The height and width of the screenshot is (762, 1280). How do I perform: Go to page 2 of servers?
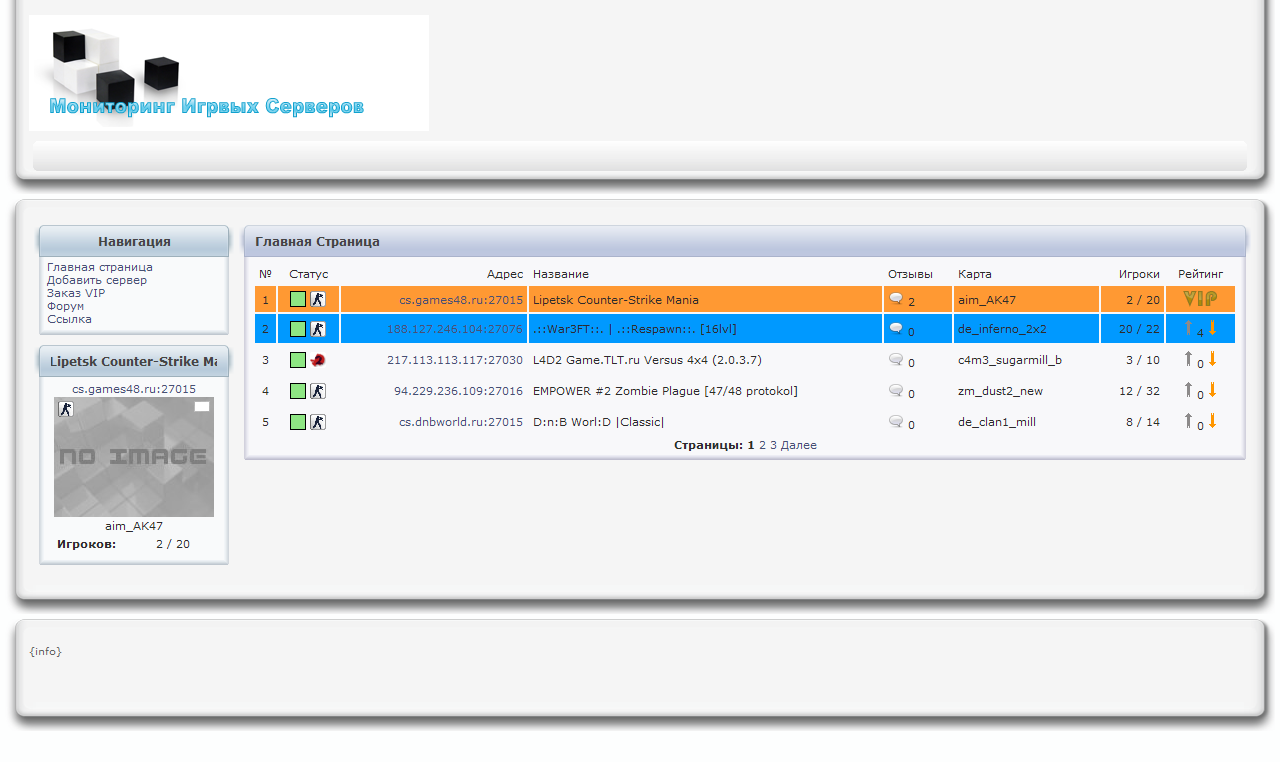[762, 445]
